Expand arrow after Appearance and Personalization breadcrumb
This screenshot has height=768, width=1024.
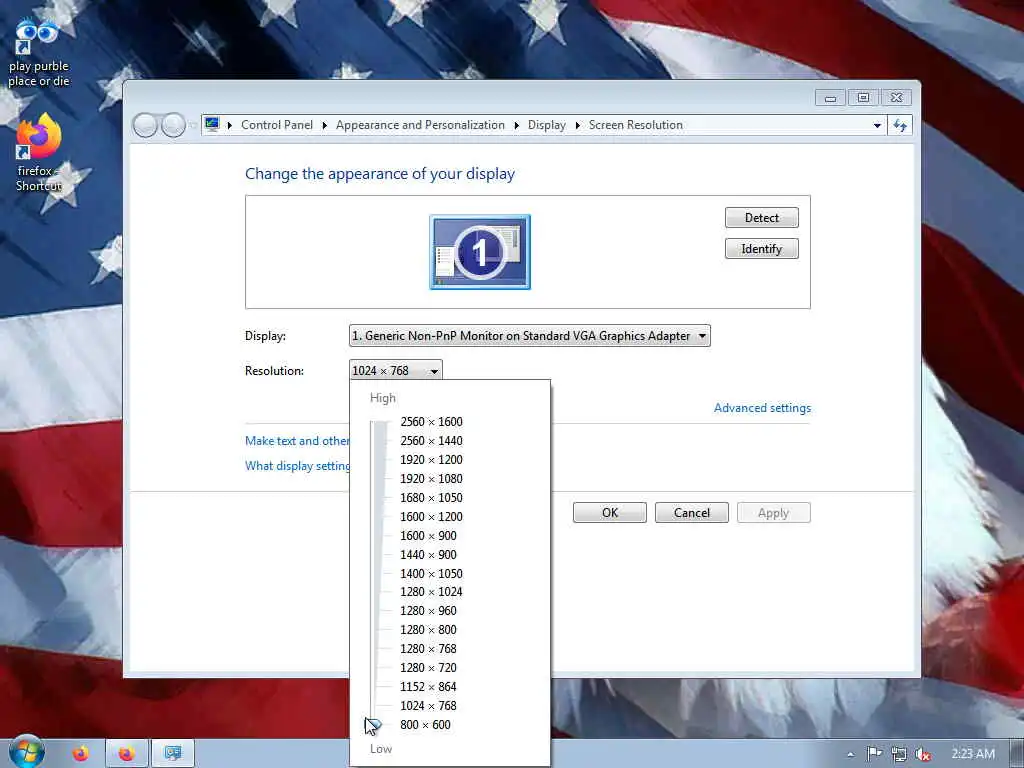point(517,125)
